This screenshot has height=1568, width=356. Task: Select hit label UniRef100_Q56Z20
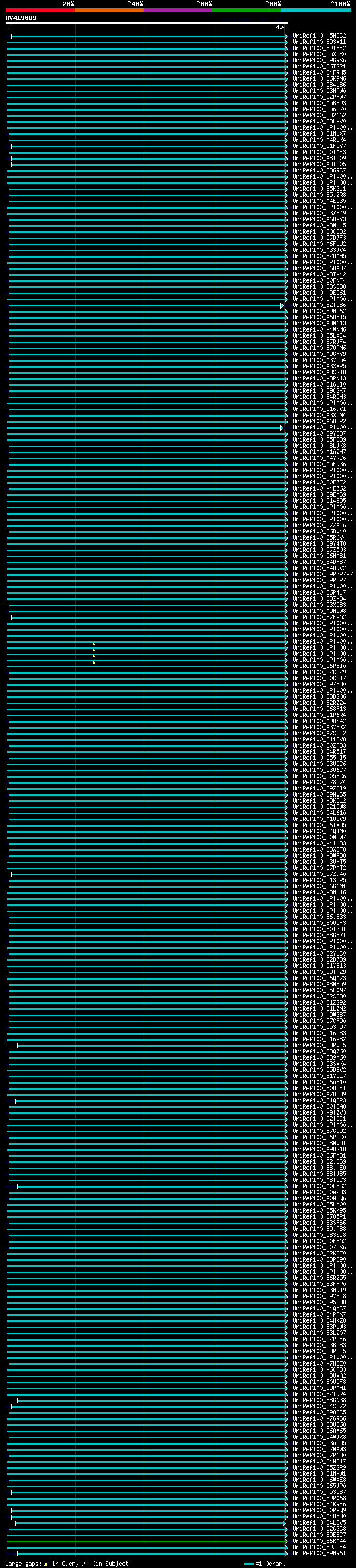pyautogui.click(x=319, y=109)
